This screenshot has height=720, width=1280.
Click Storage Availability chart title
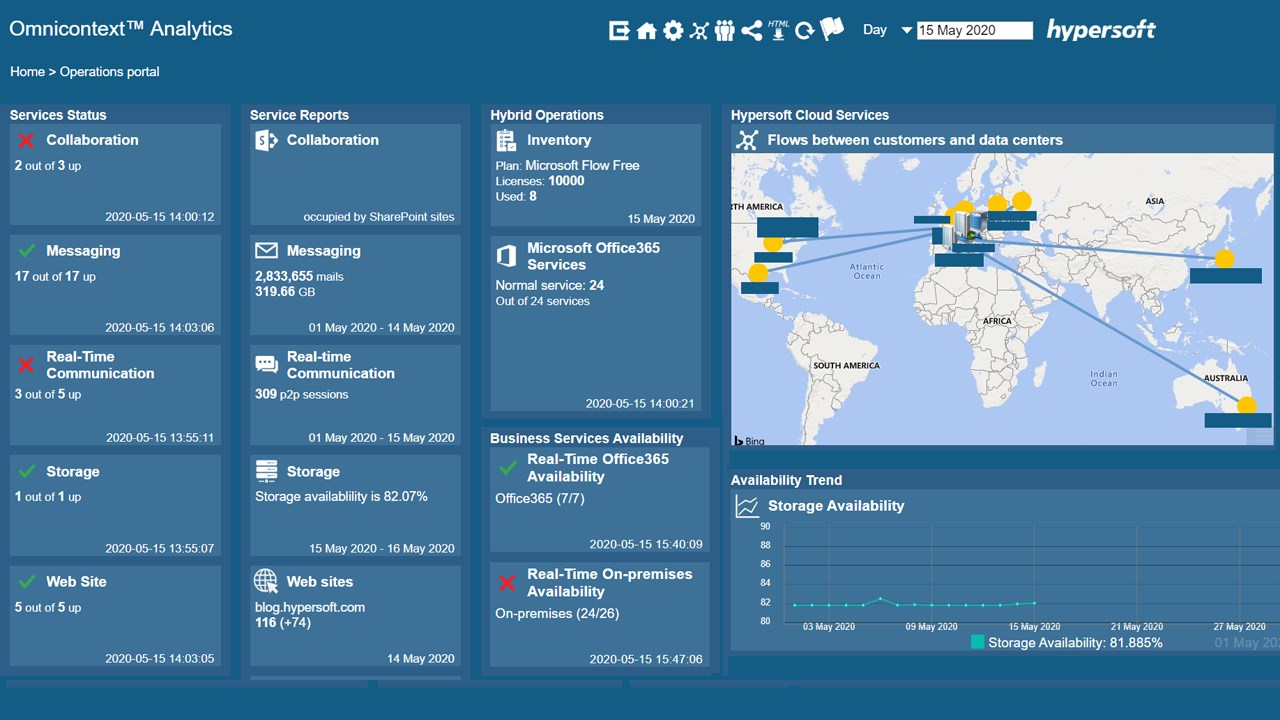click(x=836, y=506)
